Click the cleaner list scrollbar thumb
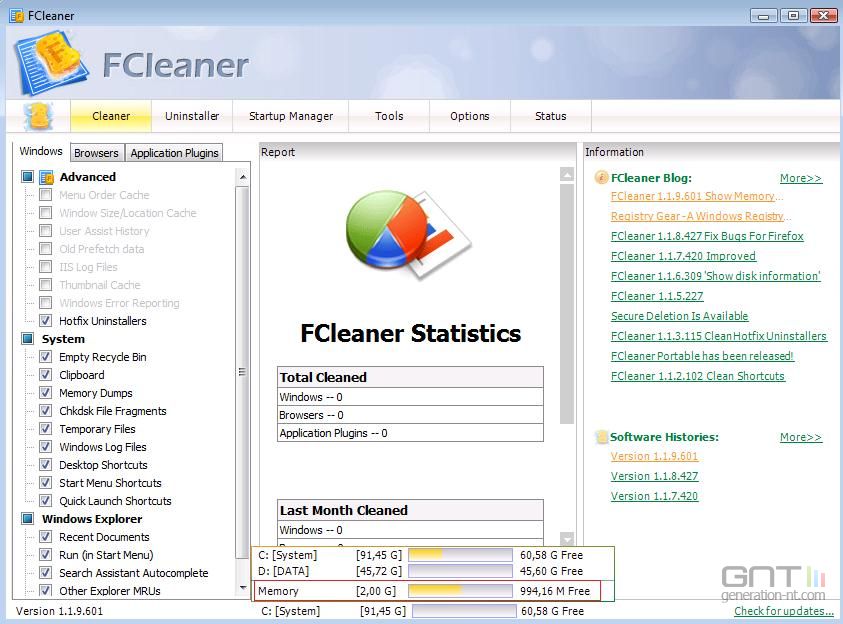This screenshot has width=843, height=624. pyautogui.click(x=242, y=372)
